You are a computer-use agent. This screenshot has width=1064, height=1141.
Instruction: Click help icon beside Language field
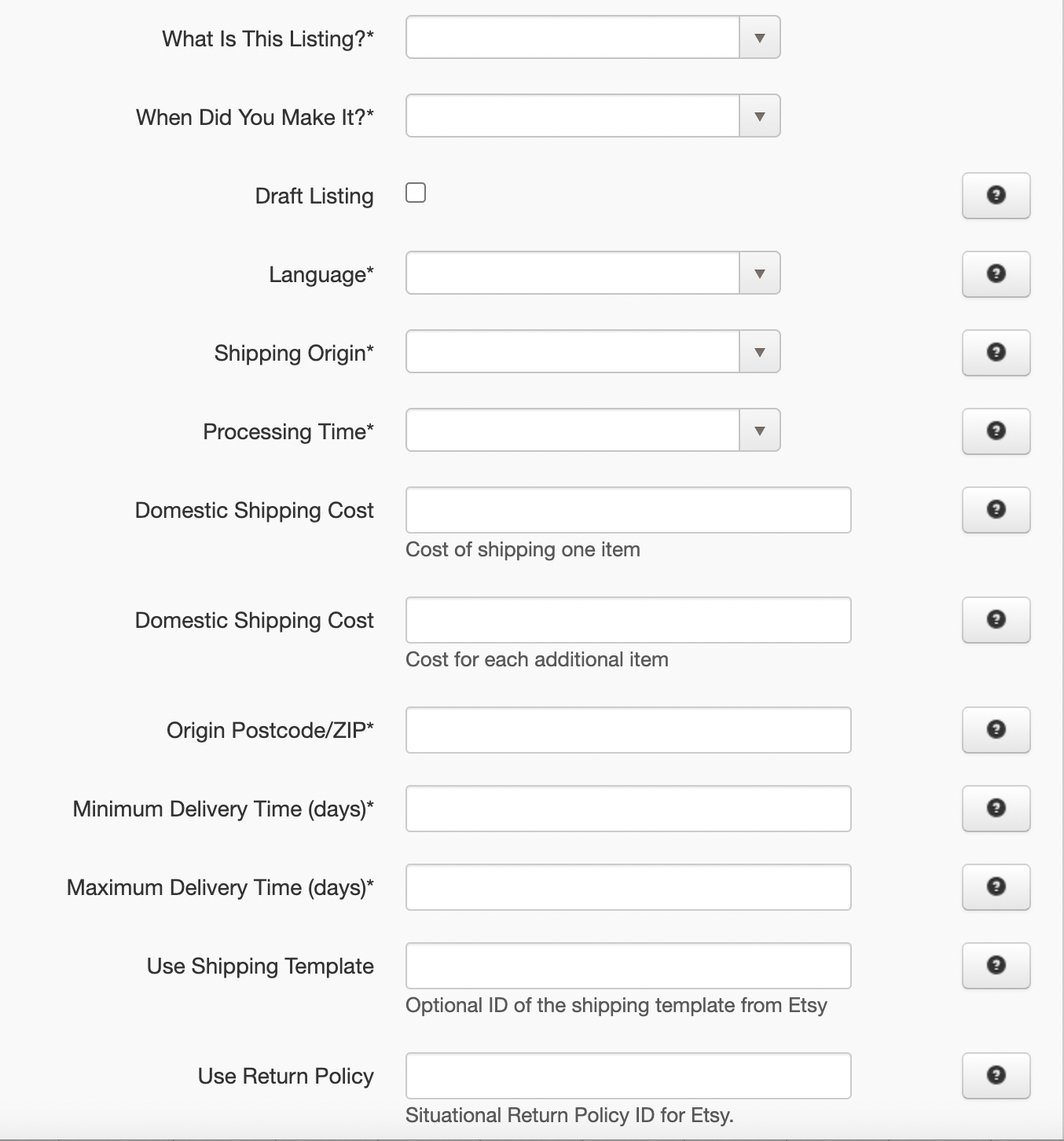[x=996, y=274]
